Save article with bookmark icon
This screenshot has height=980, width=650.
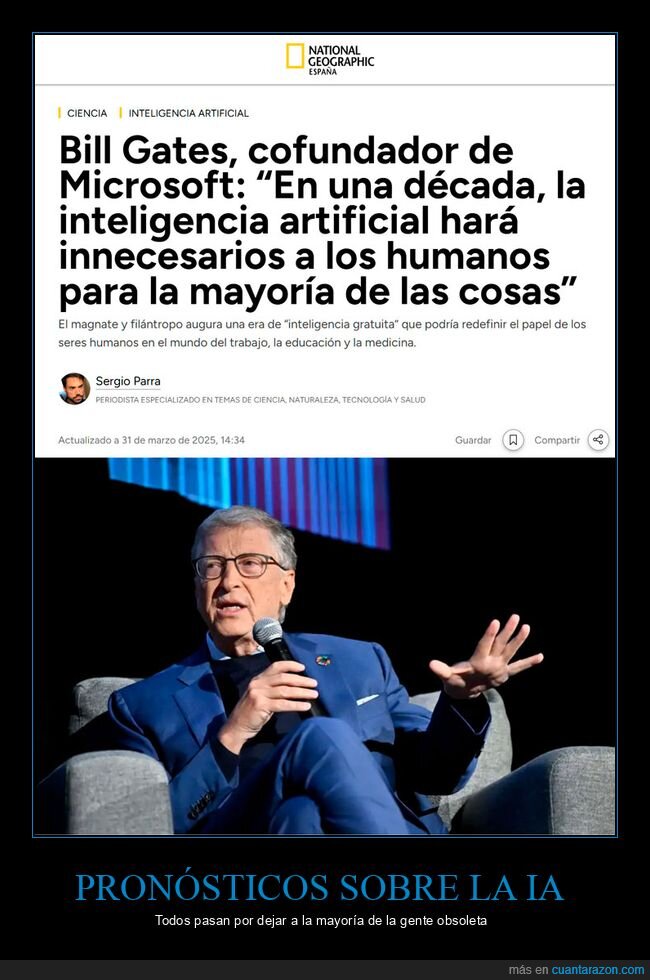(513, 440)
